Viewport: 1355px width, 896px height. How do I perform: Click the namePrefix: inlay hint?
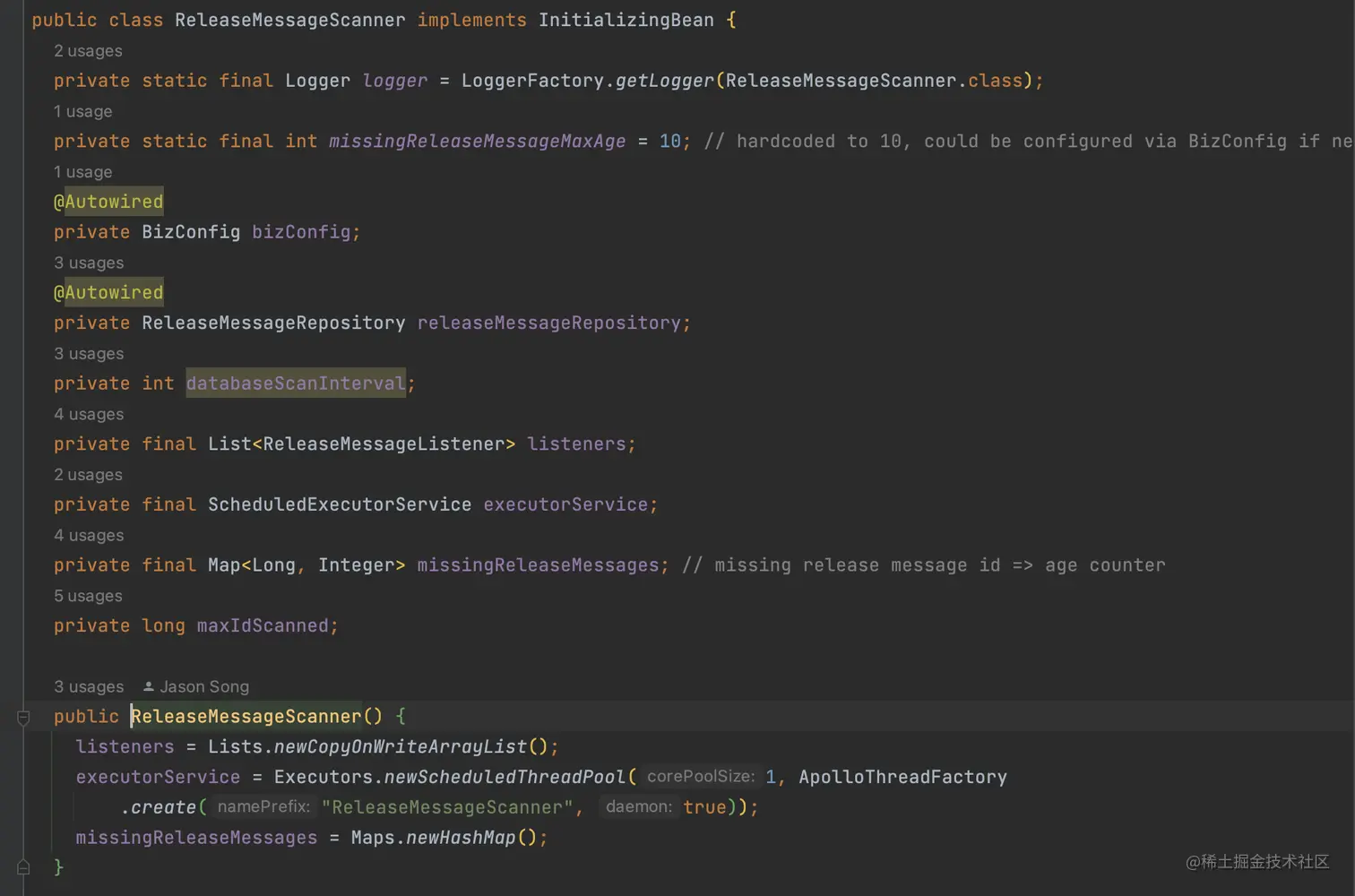[263, 807]
